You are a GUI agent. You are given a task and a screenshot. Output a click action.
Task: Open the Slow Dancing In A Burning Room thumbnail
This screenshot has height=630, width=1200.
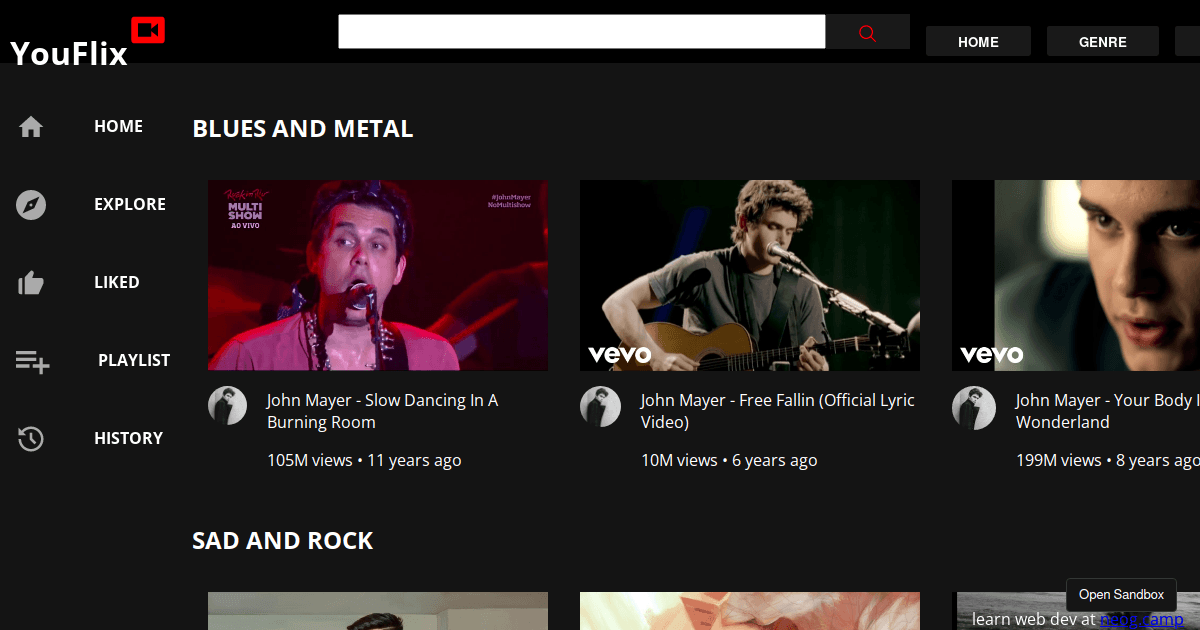click(377, 275)
